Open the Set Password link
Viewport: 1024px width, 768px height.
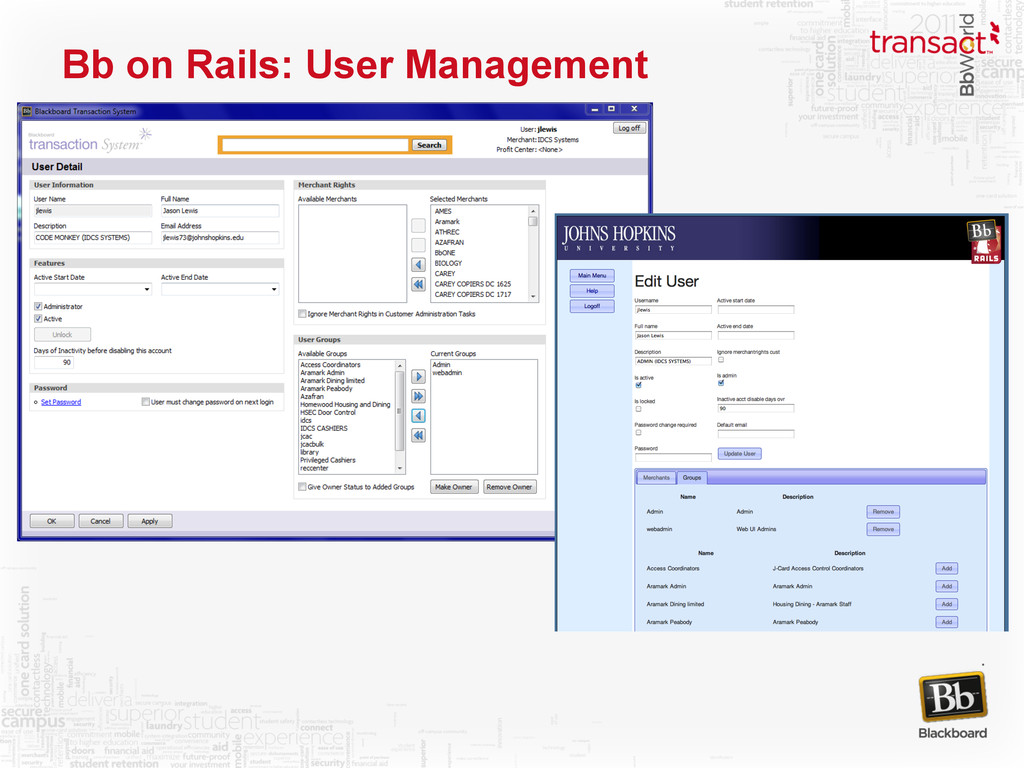click(x=61, y=402)
